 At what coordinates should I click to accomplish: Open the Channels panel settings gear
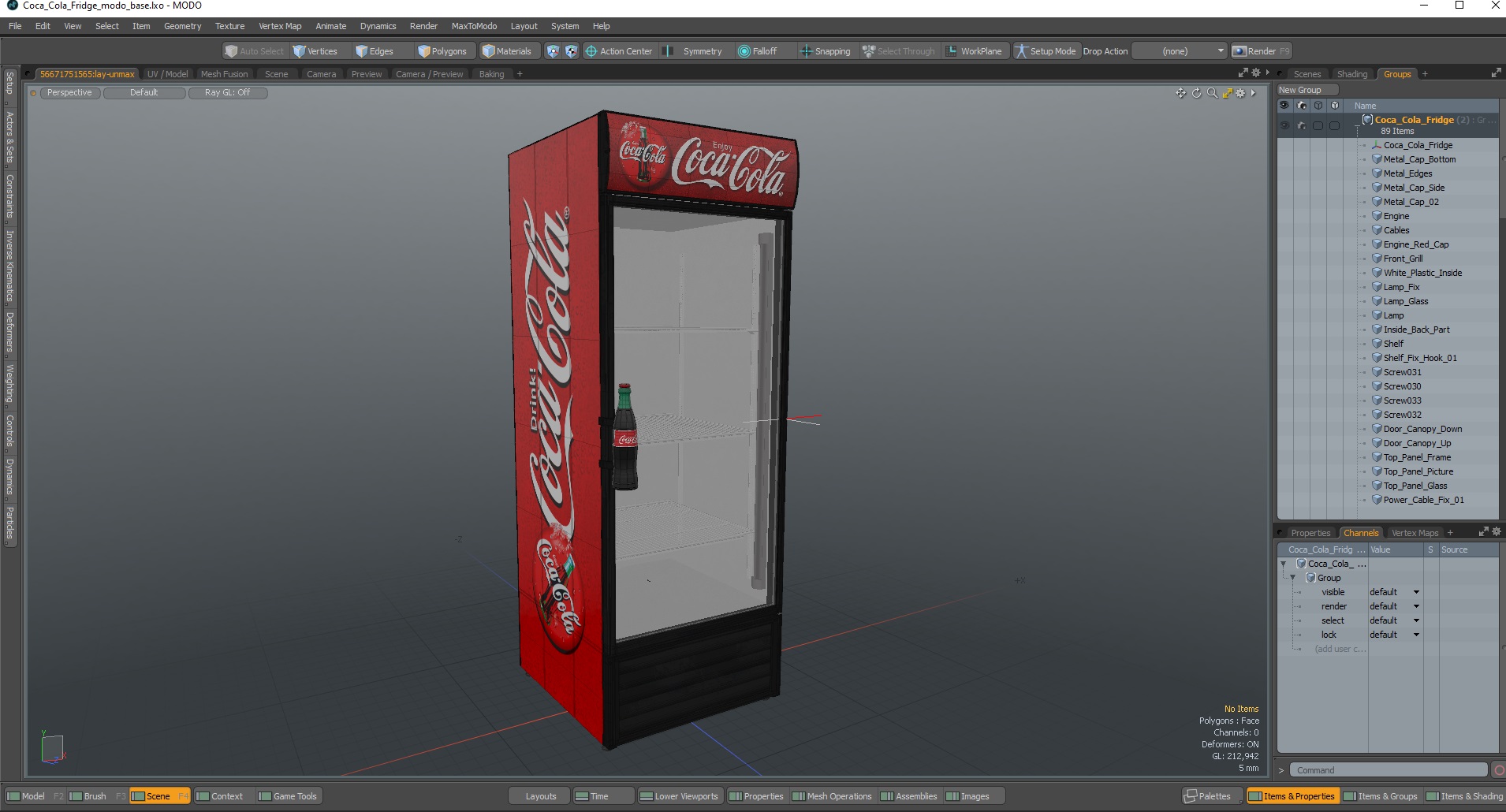click(1497, 532)
